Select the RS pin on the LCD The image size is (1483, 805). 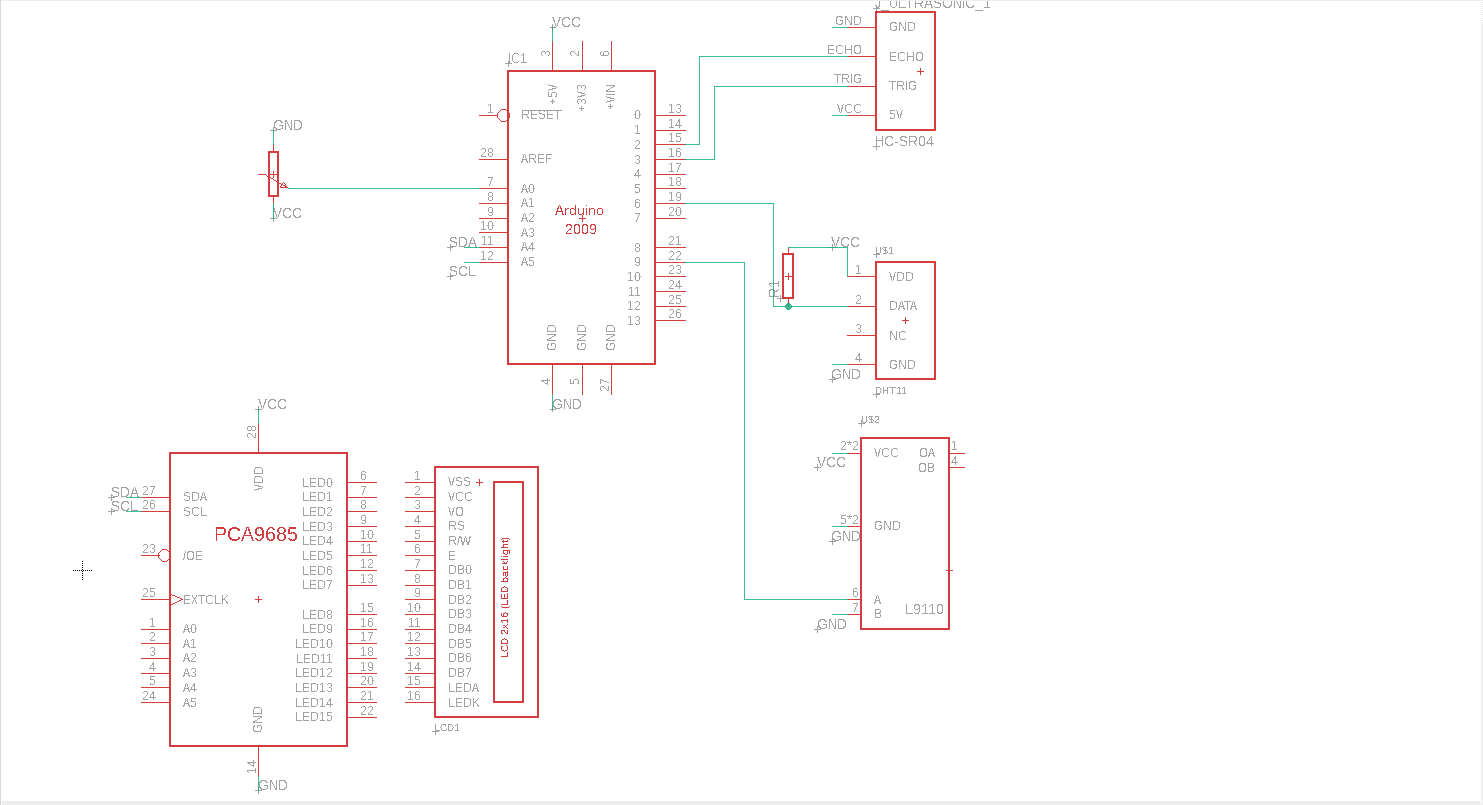point(456,526)
